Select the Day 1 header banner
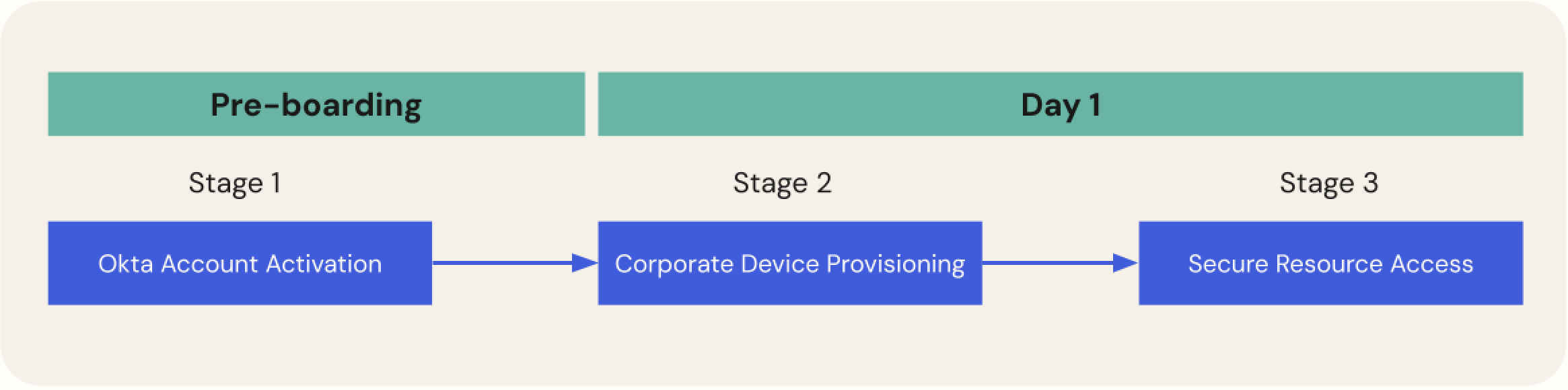Image resolution: width=1568 pixels, height=390 pixels. (1061, 104)
